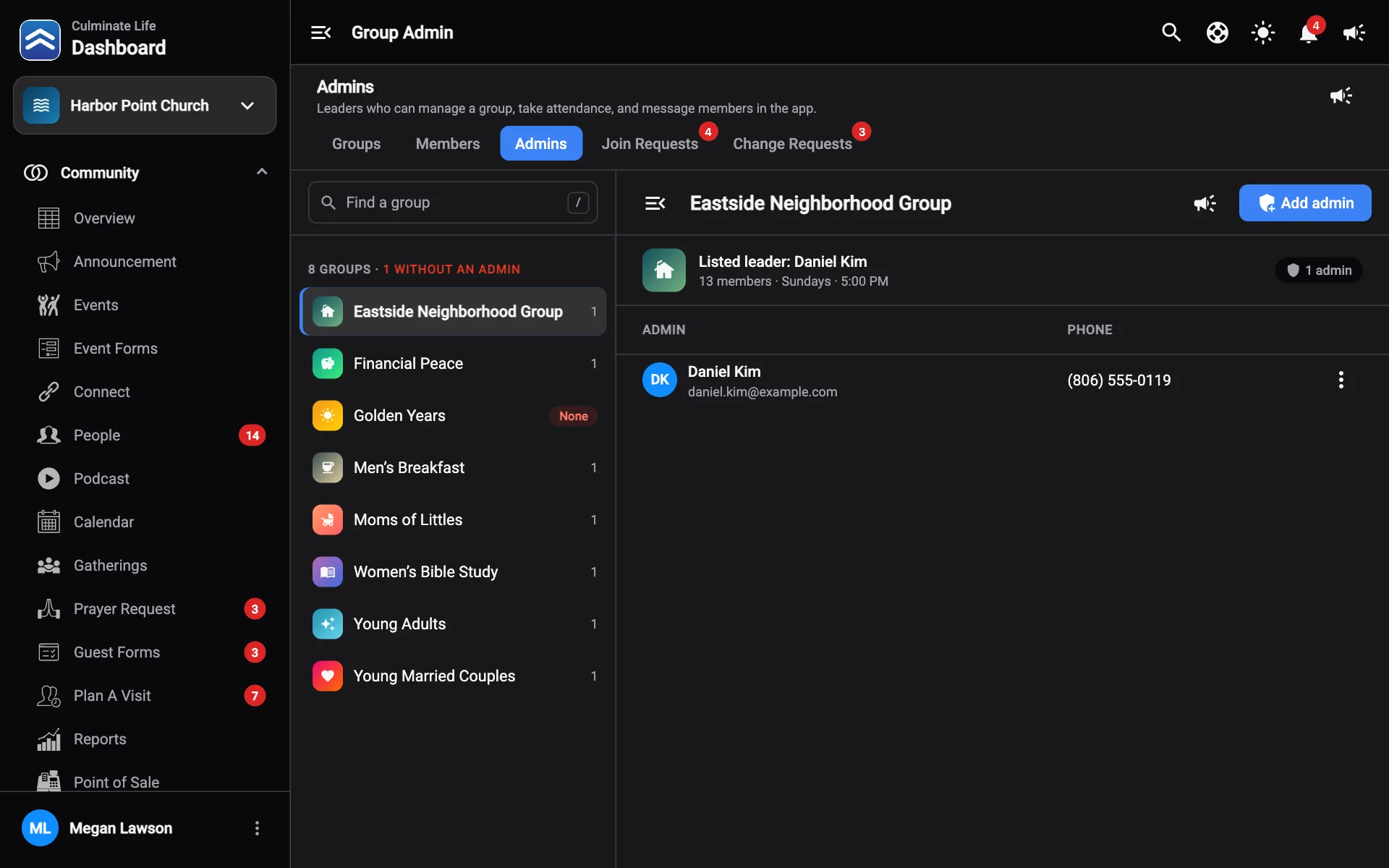Click the People badge showing 14
Screen dimensions: 1389x868
click(x=252, y=435)
